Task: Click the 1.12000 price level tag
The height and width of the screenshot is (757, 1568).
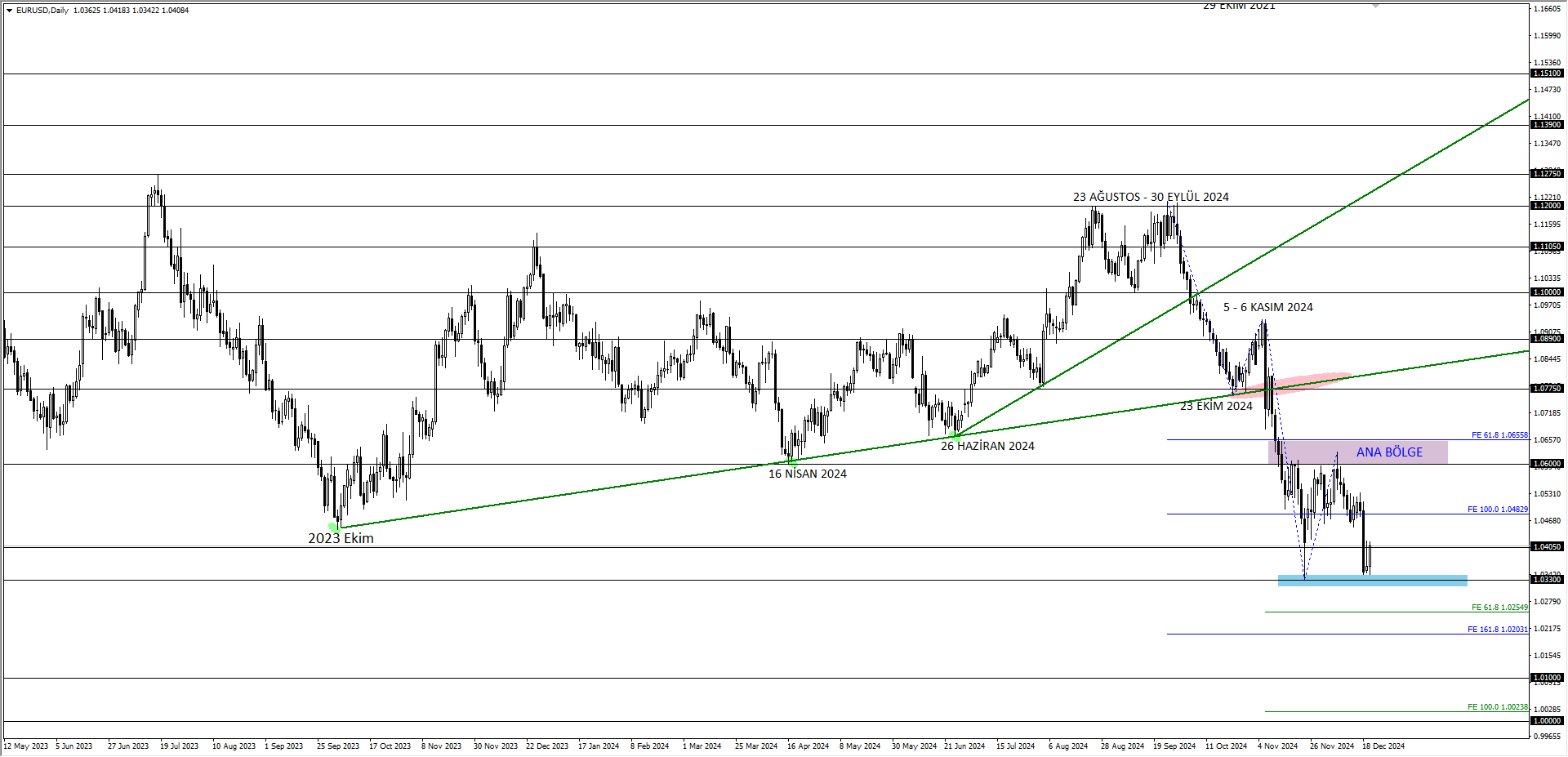Action: [x=1547, y=206]
